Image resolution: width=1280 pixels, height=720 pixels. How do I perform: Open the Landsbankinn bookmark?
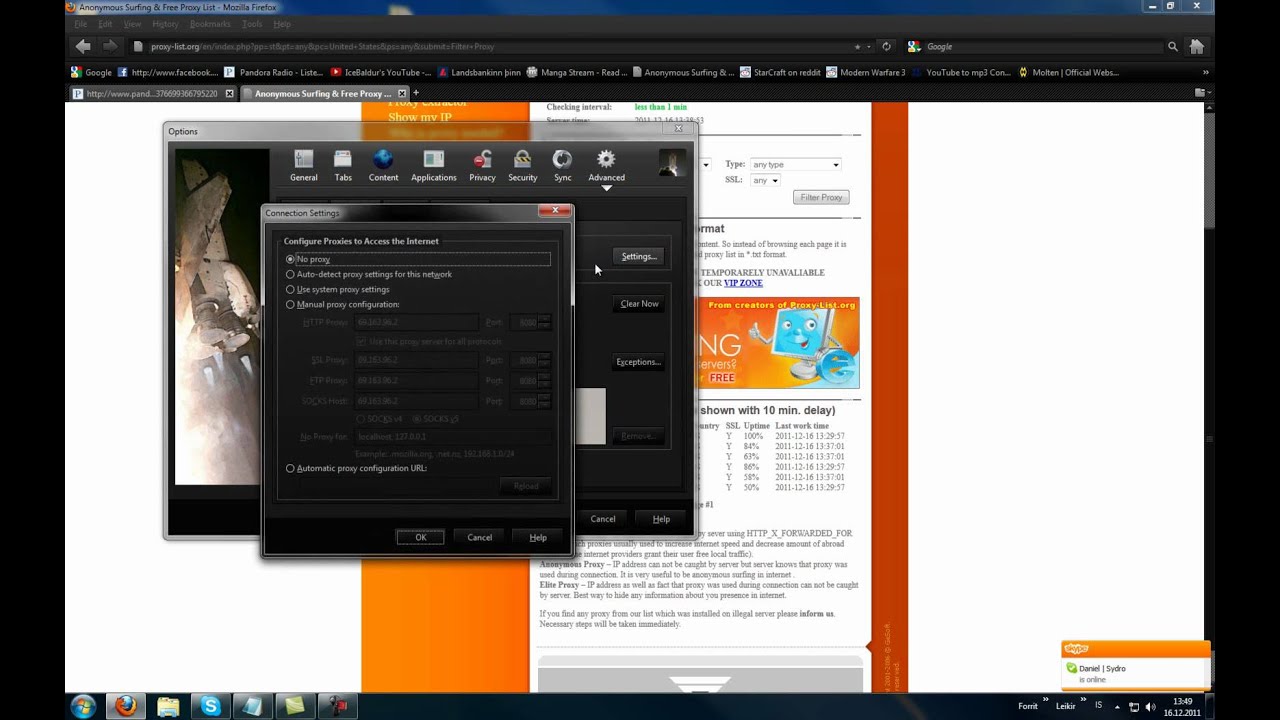480,72
